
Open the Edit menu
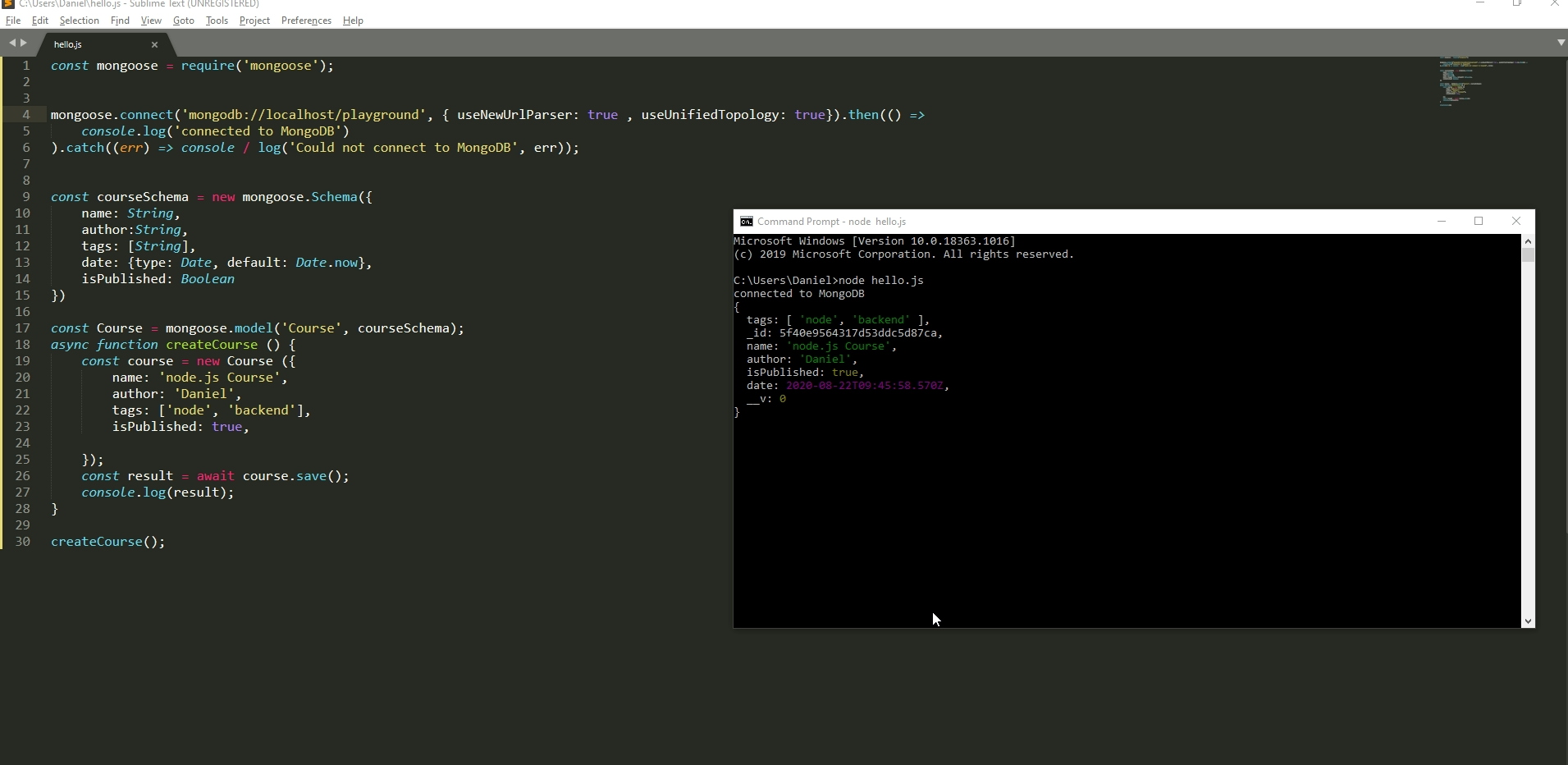(x=40, y=21)
